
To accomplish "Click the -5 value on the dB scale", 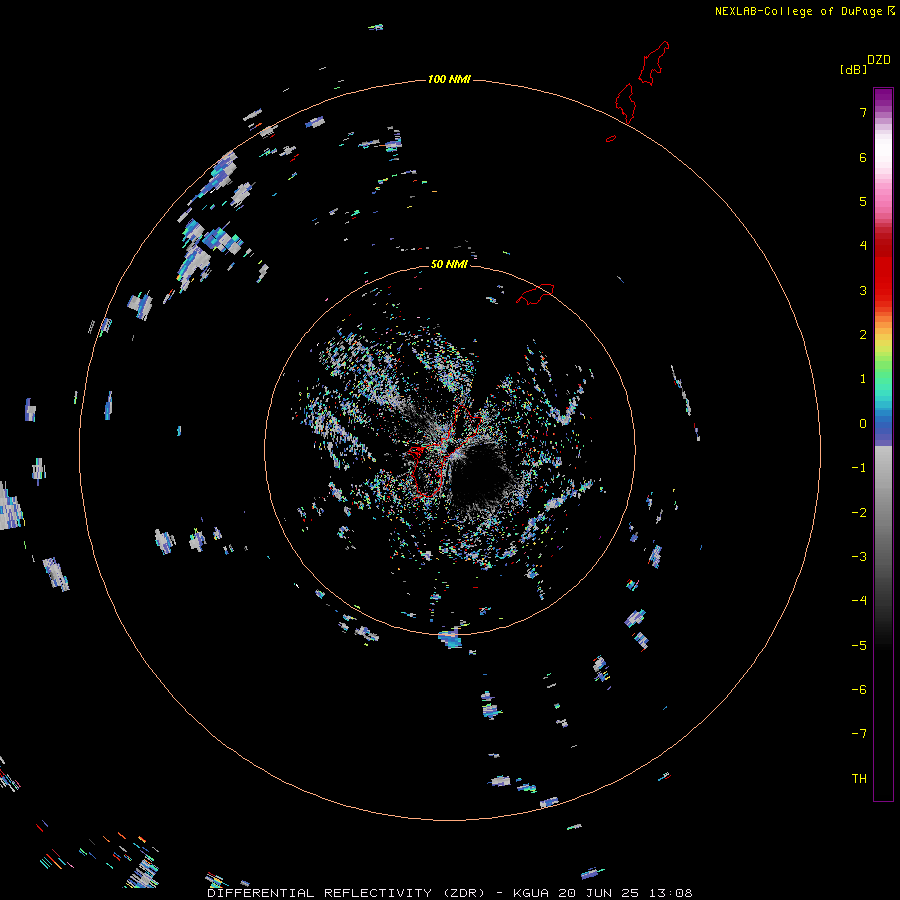I will click(x=859, y=646).
